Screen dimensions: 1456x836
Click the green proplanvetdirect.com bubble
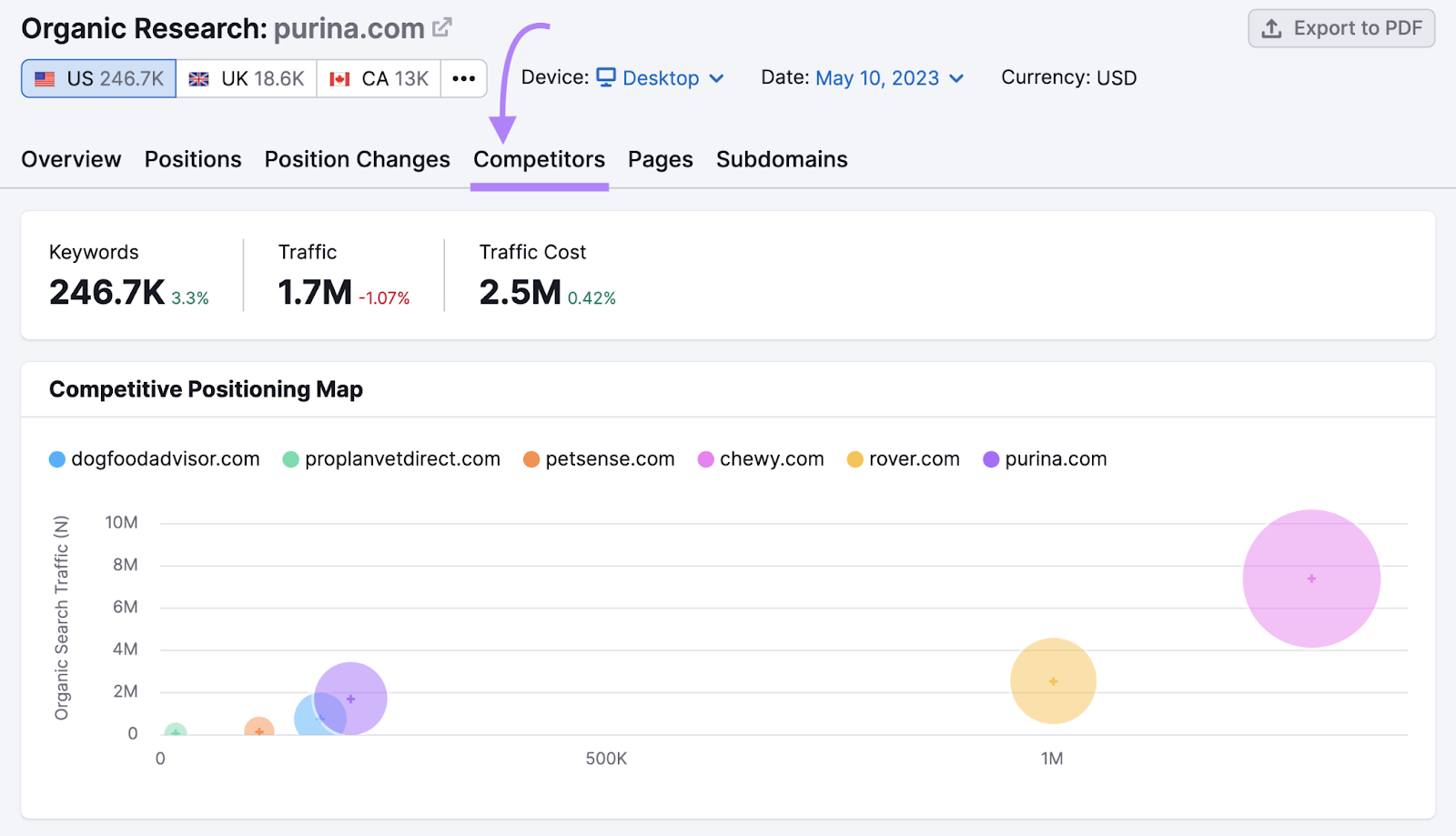tap(176, 730)
